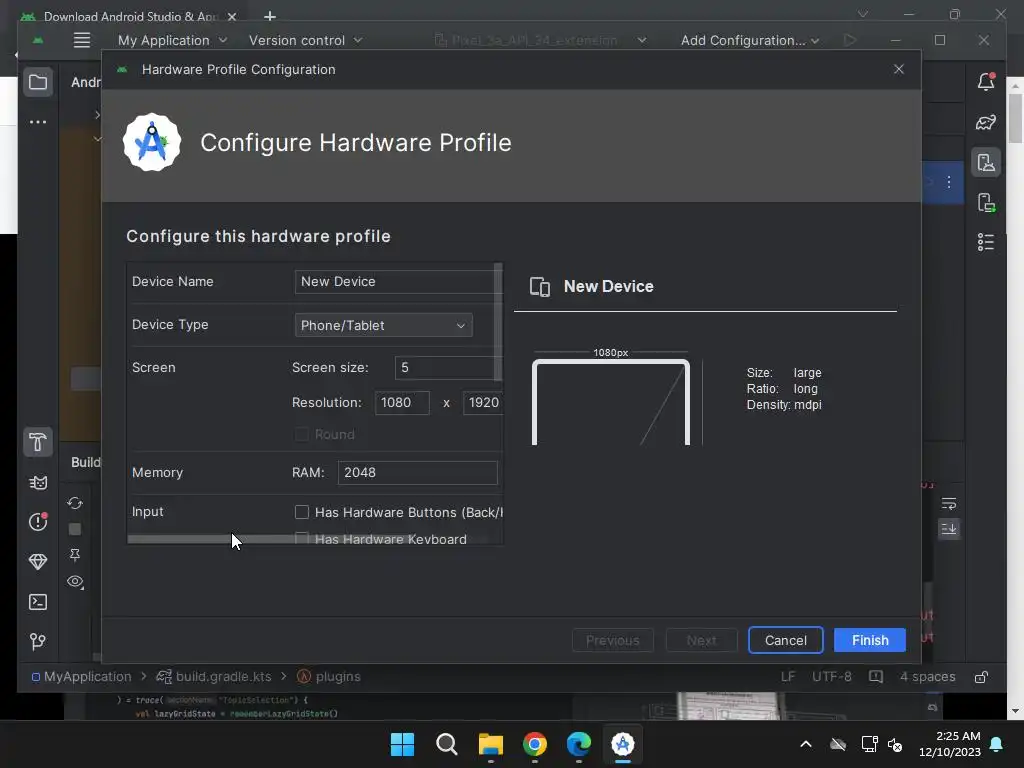Open the structure list icon in right sidebar
Screen dimensions: 1024x768
(x=986, y=242)
